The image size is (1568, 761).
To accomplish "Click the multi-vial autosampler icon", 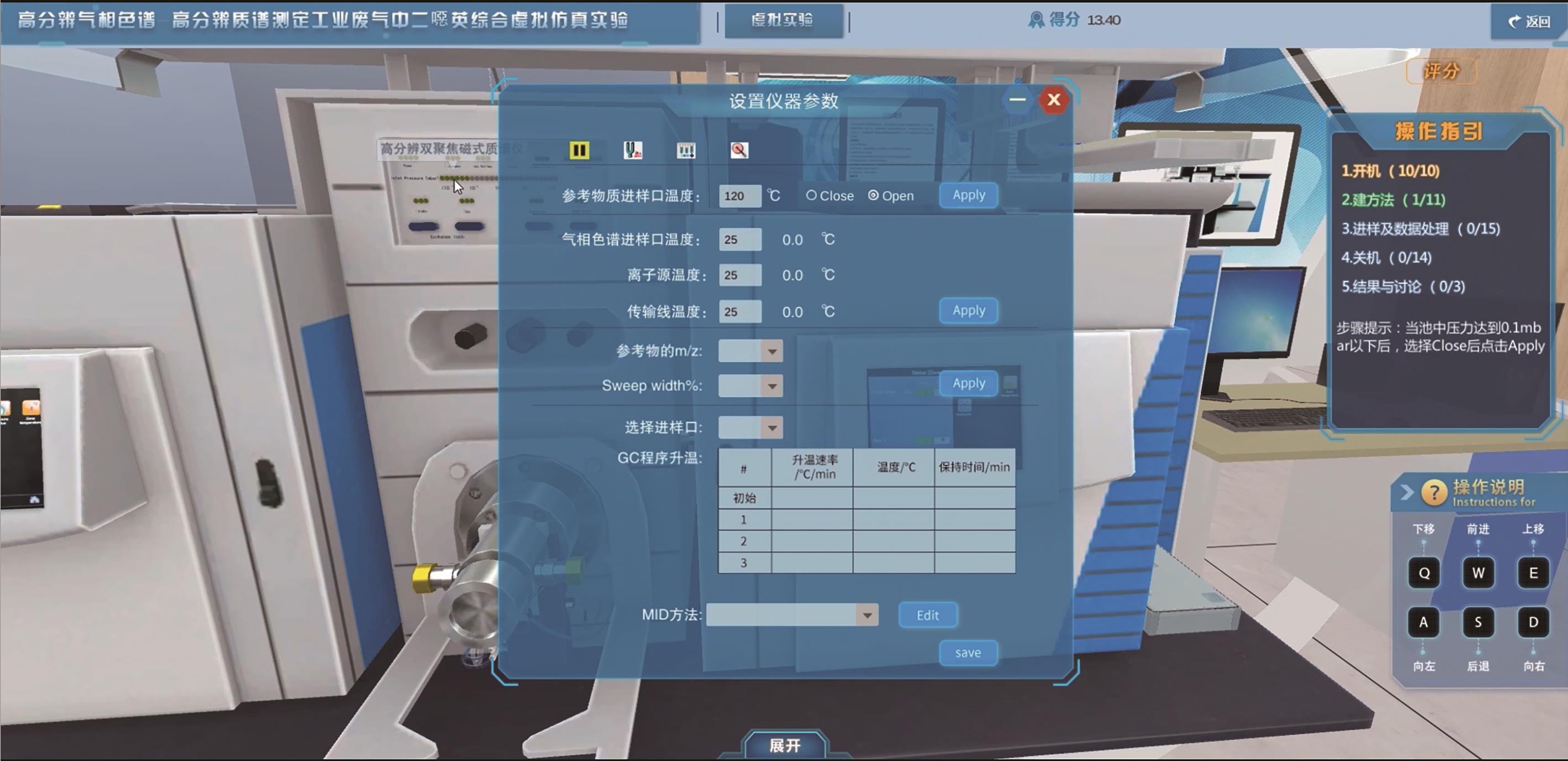I will pyautogui.click(x=685, y=150).
